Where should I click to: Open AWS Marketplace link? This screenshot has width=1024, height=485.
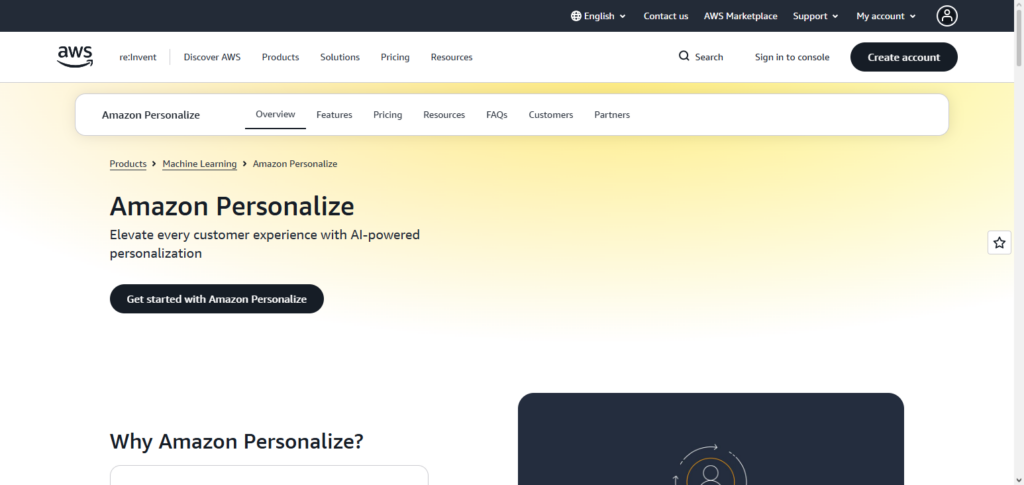pos(741,16)
